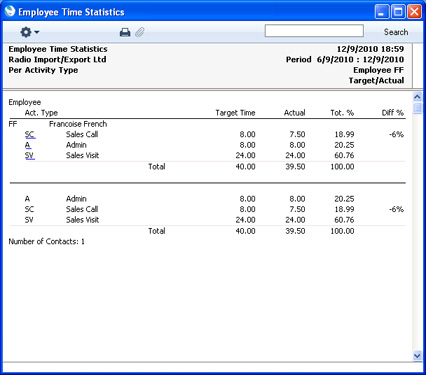Select Sales Visit label in the summary section
426x375 pixels.
coord(82,220)
